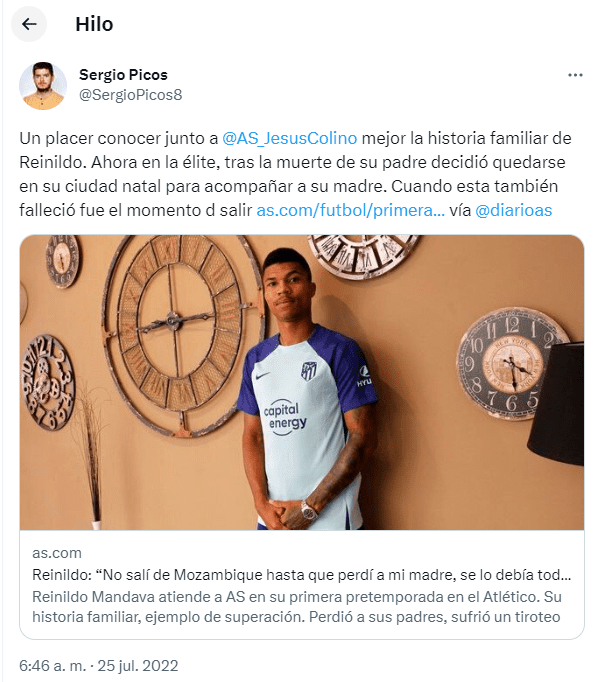The image size is (602, 682).
Task: Click the New York clock in the photo
Action: 509,364
